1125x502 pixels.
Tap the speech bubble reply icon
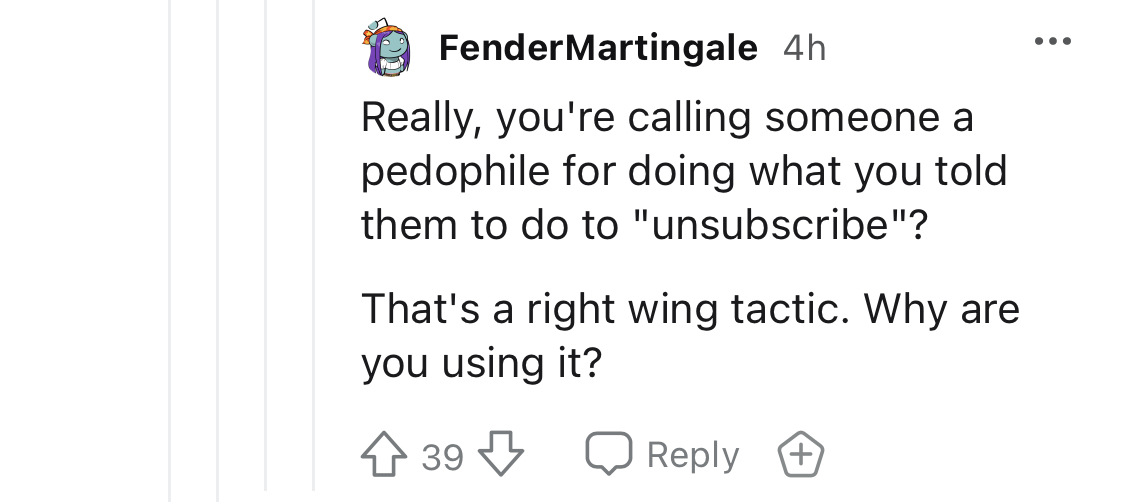(x=609, y=453)
